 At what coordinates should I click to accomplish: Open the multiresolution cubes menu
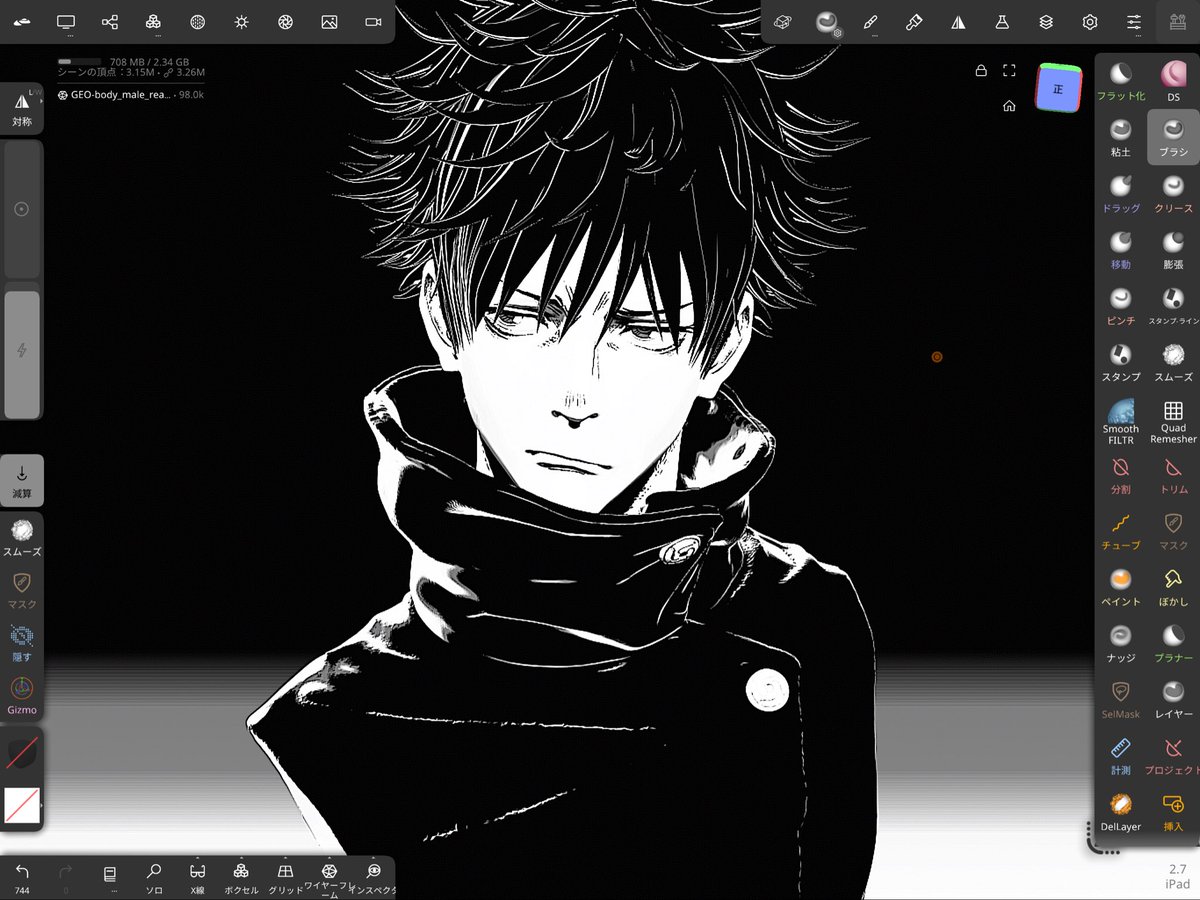[x=153, y=21]
